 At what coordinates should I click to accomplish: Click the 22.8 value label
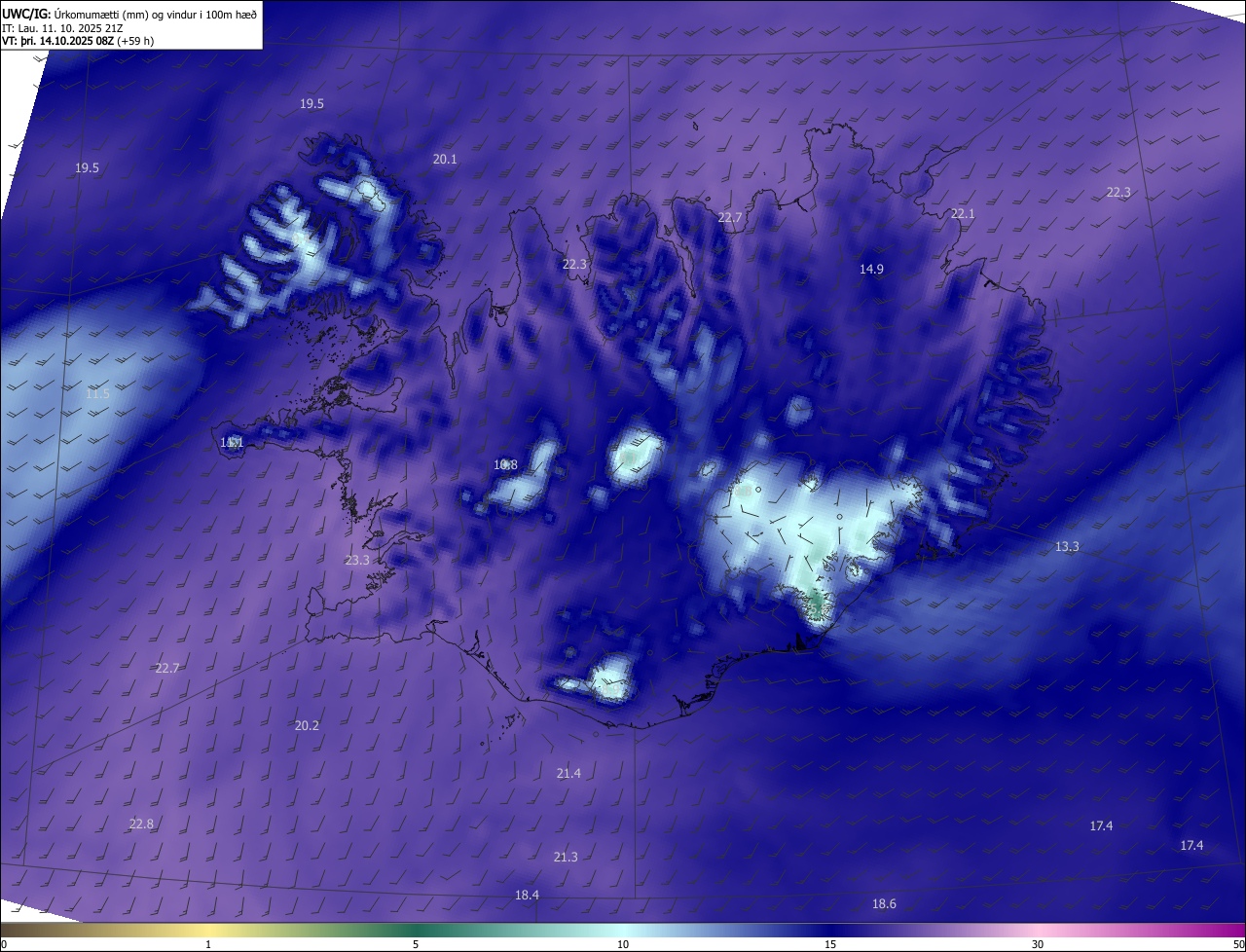click(x=141, y=824)
